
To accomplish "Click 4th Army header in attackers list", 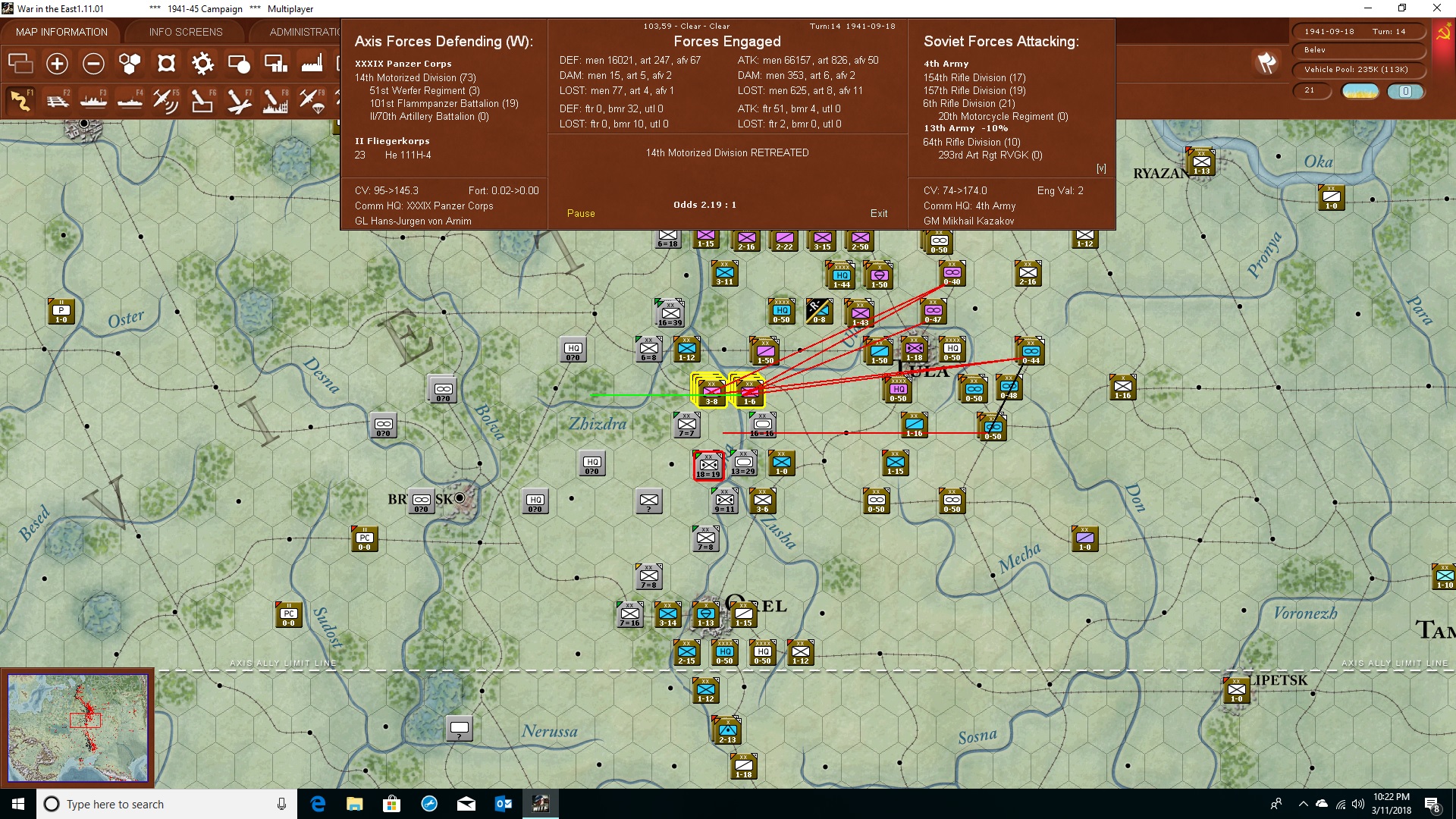I will (946, 64).
